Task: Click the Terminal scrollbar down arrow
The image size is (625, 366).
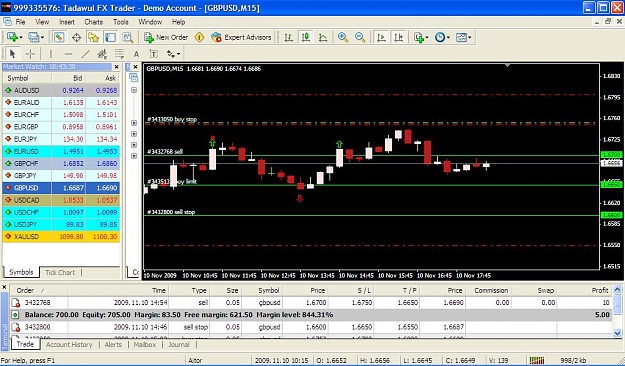Action: pyautogui.click(x=617, y=333)
